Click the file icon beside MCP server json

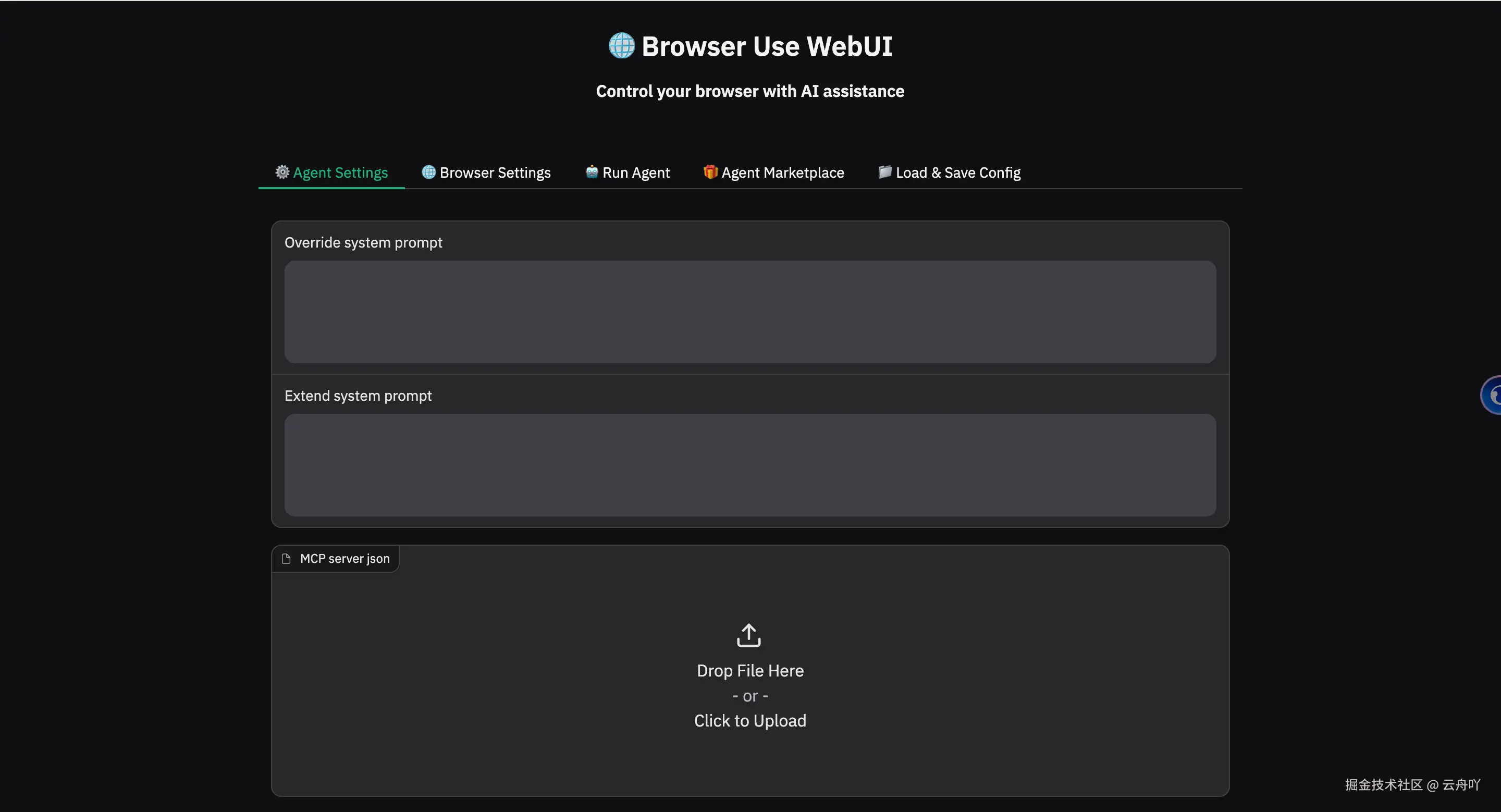tap(286, 559)
